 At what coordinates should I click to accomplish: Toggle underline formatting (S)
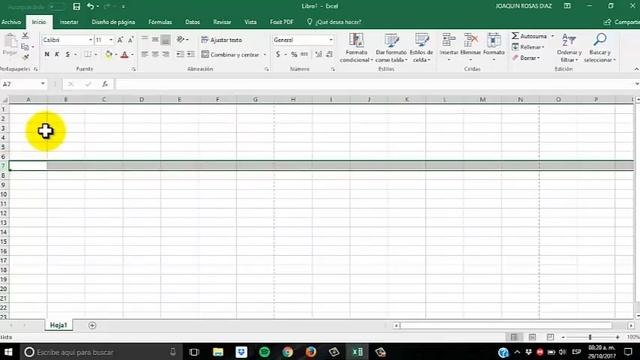pyautogui.click(x=68, y=54)
